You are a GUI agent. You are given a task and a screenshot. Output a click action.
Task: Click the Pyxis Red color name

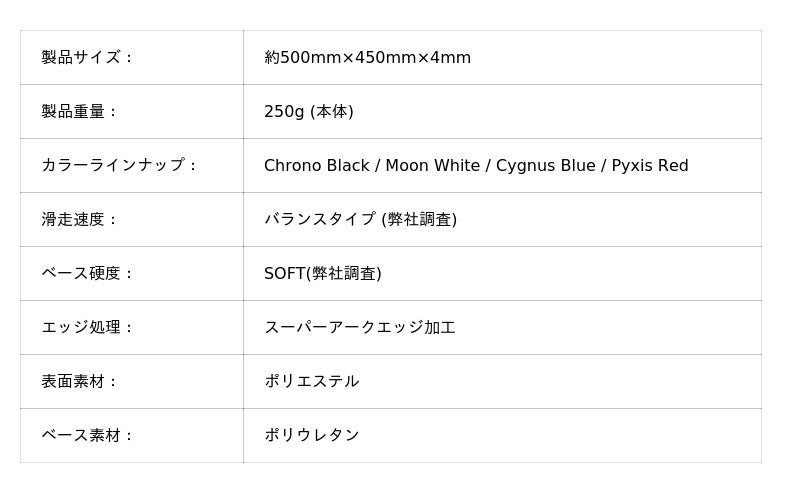(650, 166)
